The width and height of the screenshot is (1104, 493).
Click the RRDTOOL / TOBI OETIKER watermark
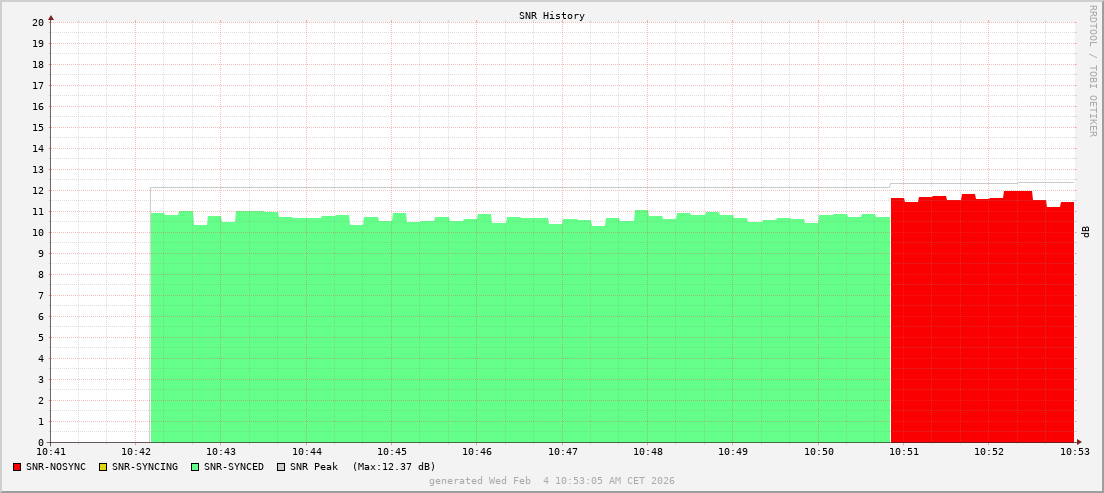[1092, 70]
